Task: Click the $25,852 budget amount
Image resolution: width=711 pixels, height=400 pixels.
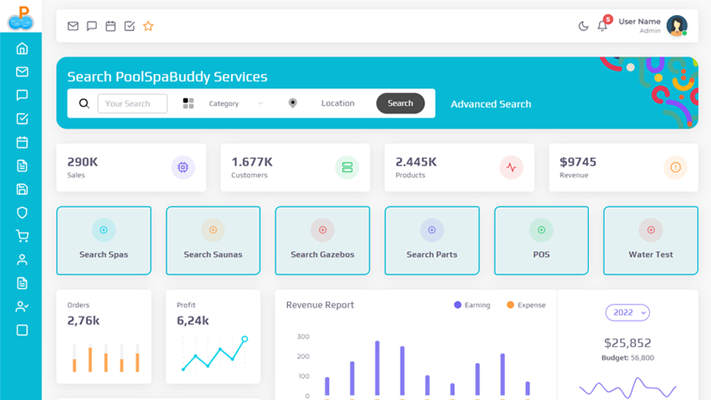Action: [x=628, y=343]
